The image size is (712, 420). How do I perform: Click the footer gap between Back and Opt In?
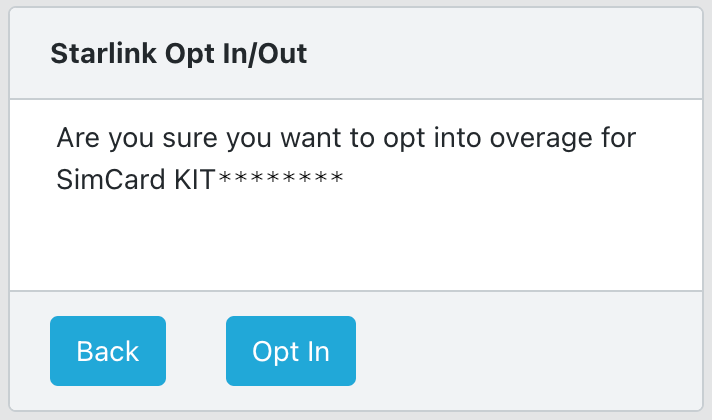(x=196, y=351)
